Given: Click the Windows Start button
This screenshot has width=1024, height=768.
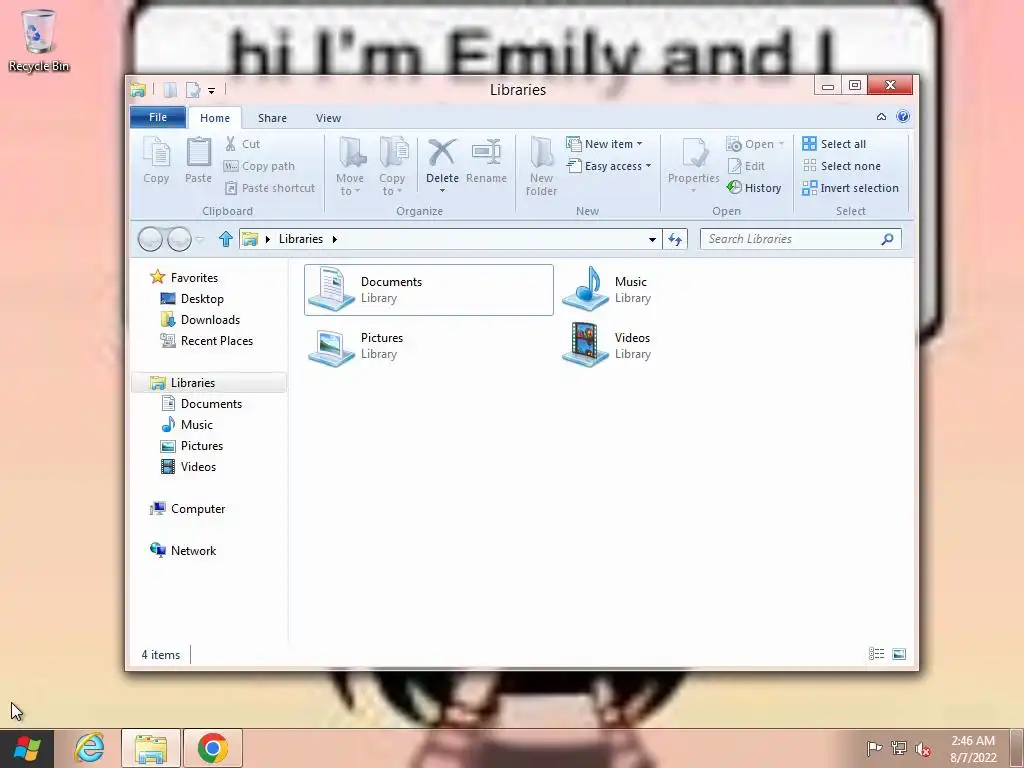Looking at the screenshot, I should [27, 748].
